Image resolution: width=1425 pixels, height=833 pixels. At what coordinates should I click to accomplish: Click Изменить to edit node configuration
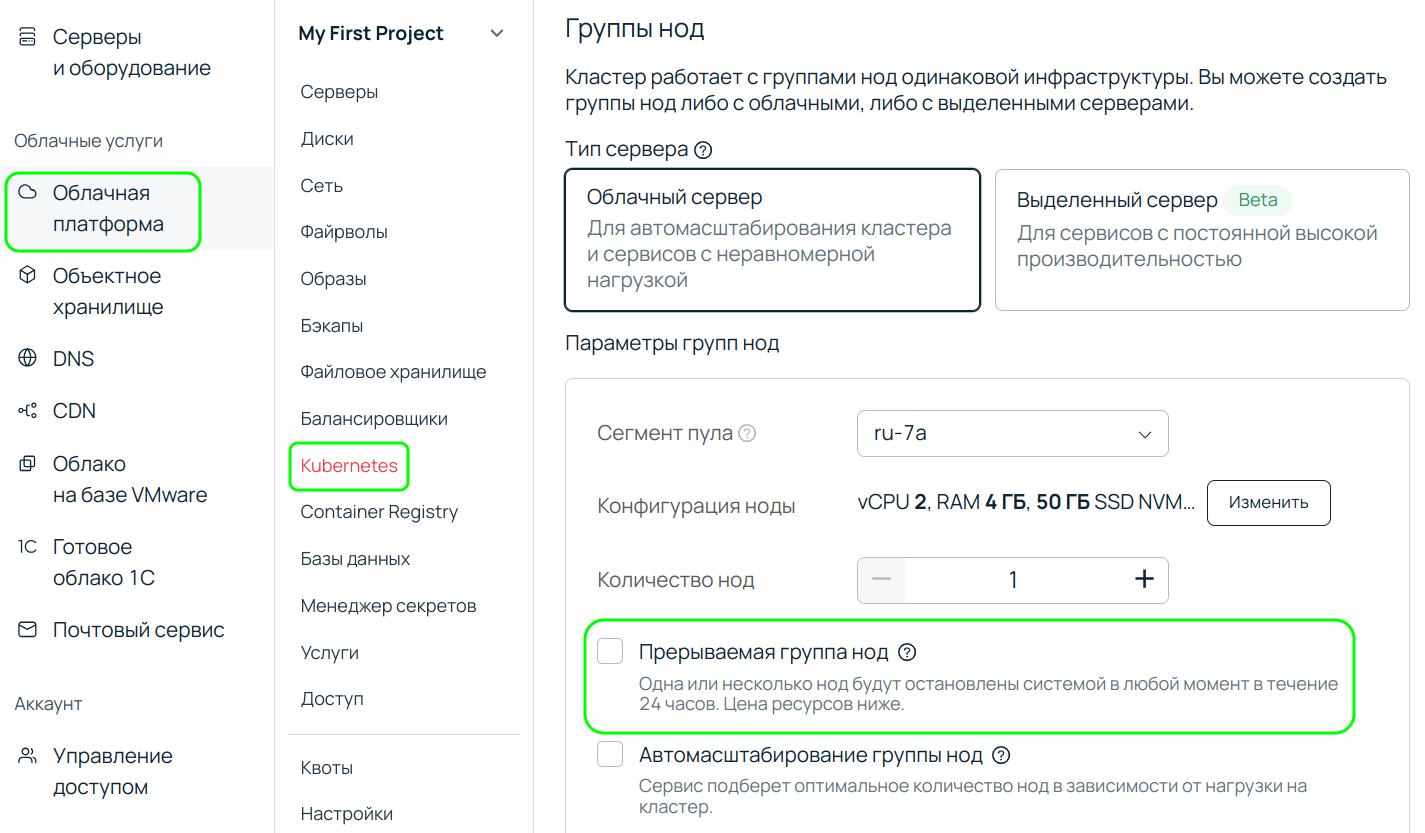click(x=1268, y=502)
